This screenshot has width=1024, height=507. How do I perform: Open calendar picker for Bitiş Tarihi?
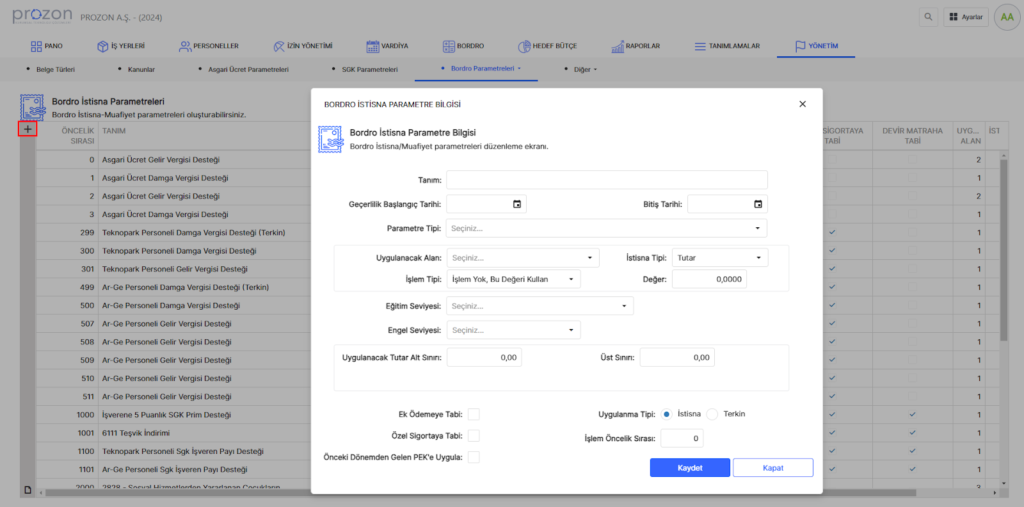[x=758, y=204]
